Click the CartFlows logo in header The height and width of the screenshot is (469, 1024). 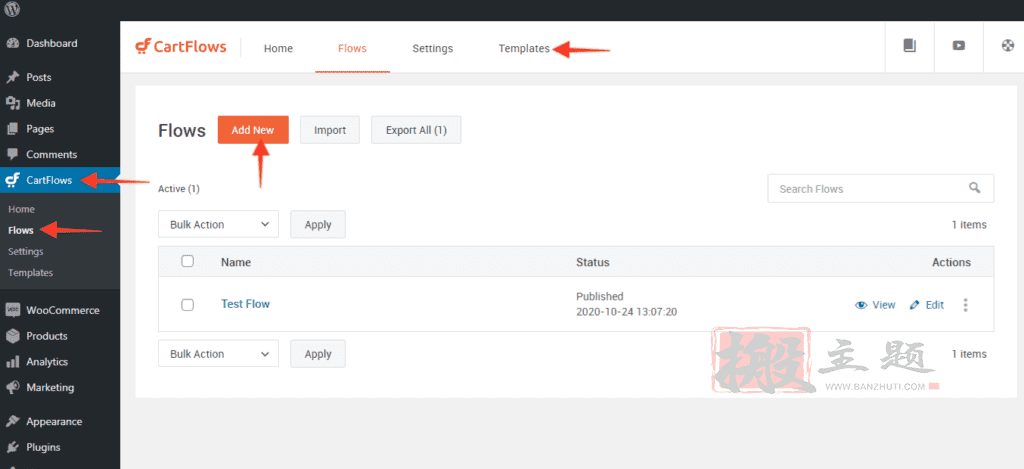coord(181,47)
